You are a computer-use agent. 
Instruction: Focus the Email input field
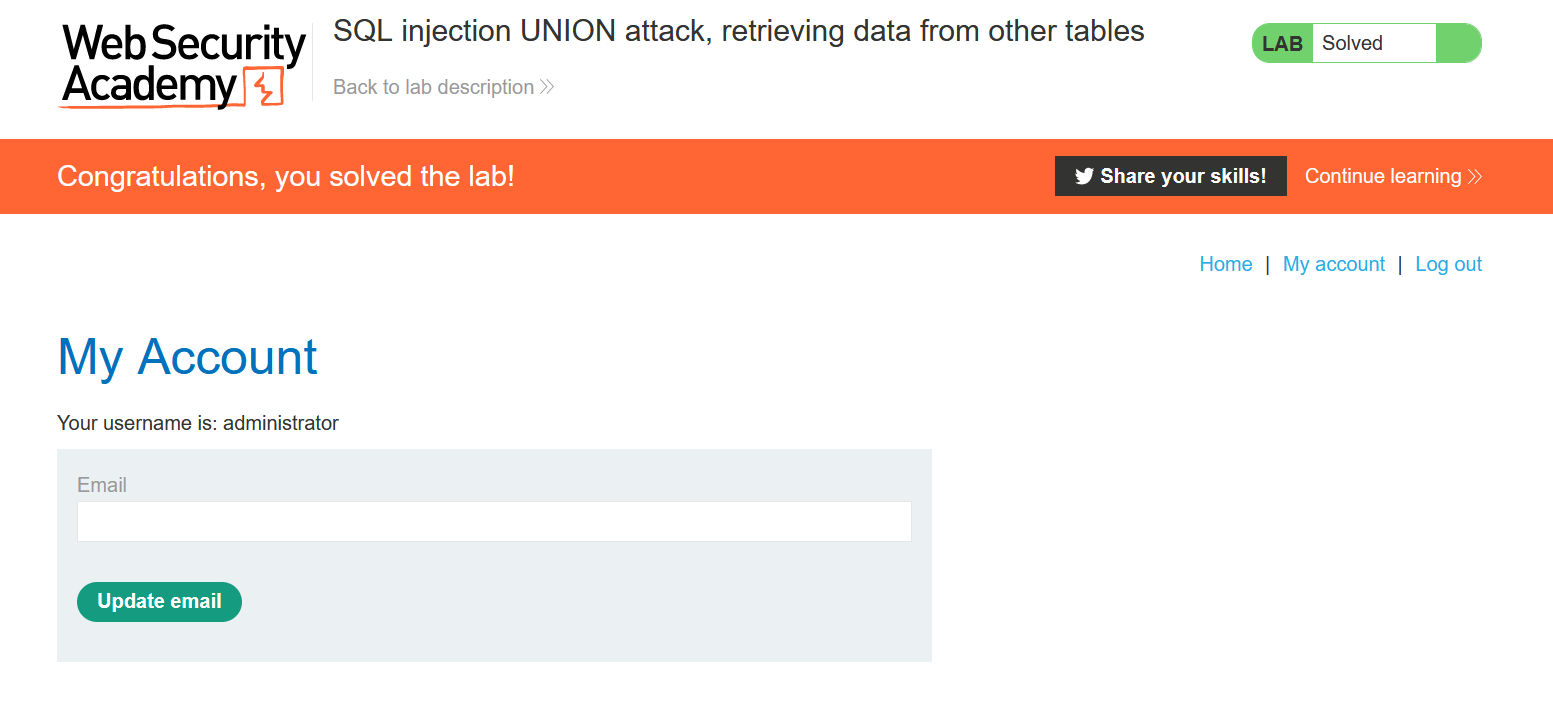click(x=494, y=522)
